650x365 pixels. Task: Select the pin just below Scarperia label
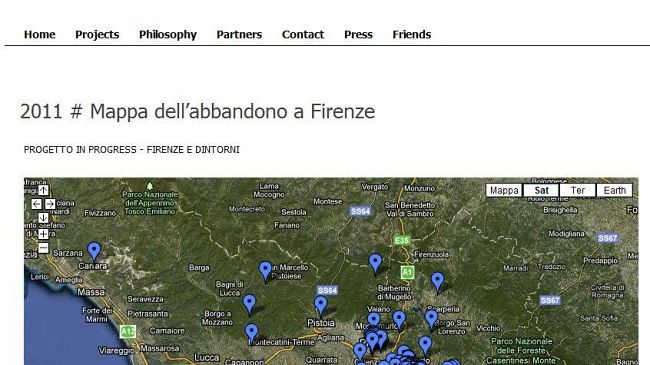tap(431, 319)
